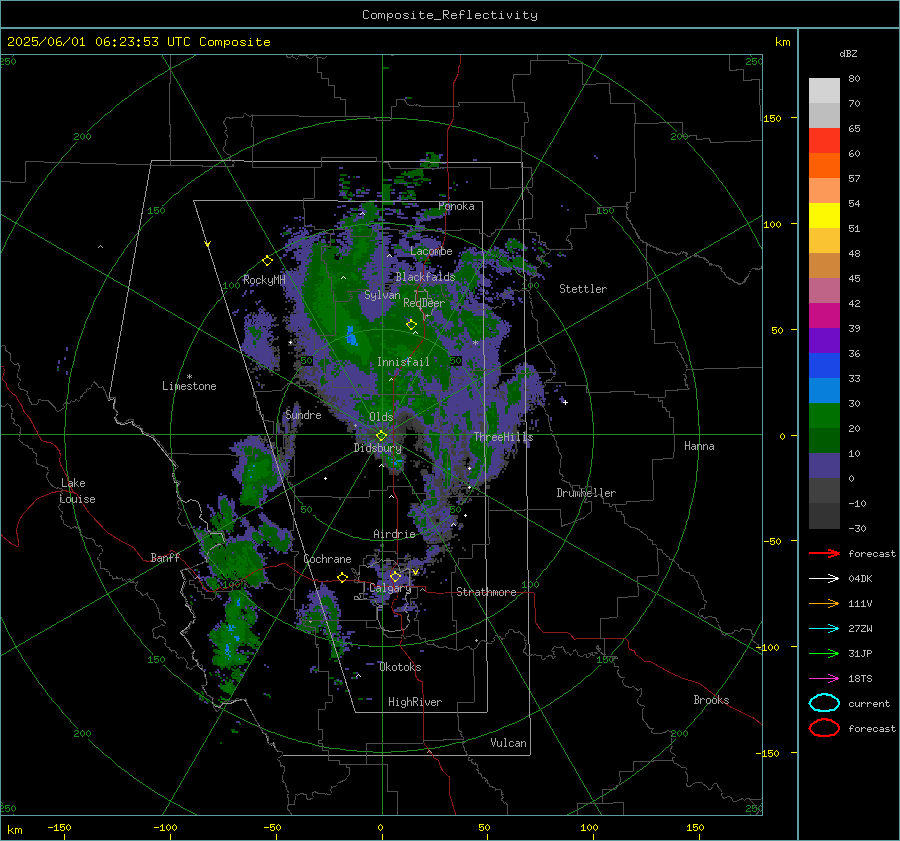Click the Drumheller city label

point(586,493)
